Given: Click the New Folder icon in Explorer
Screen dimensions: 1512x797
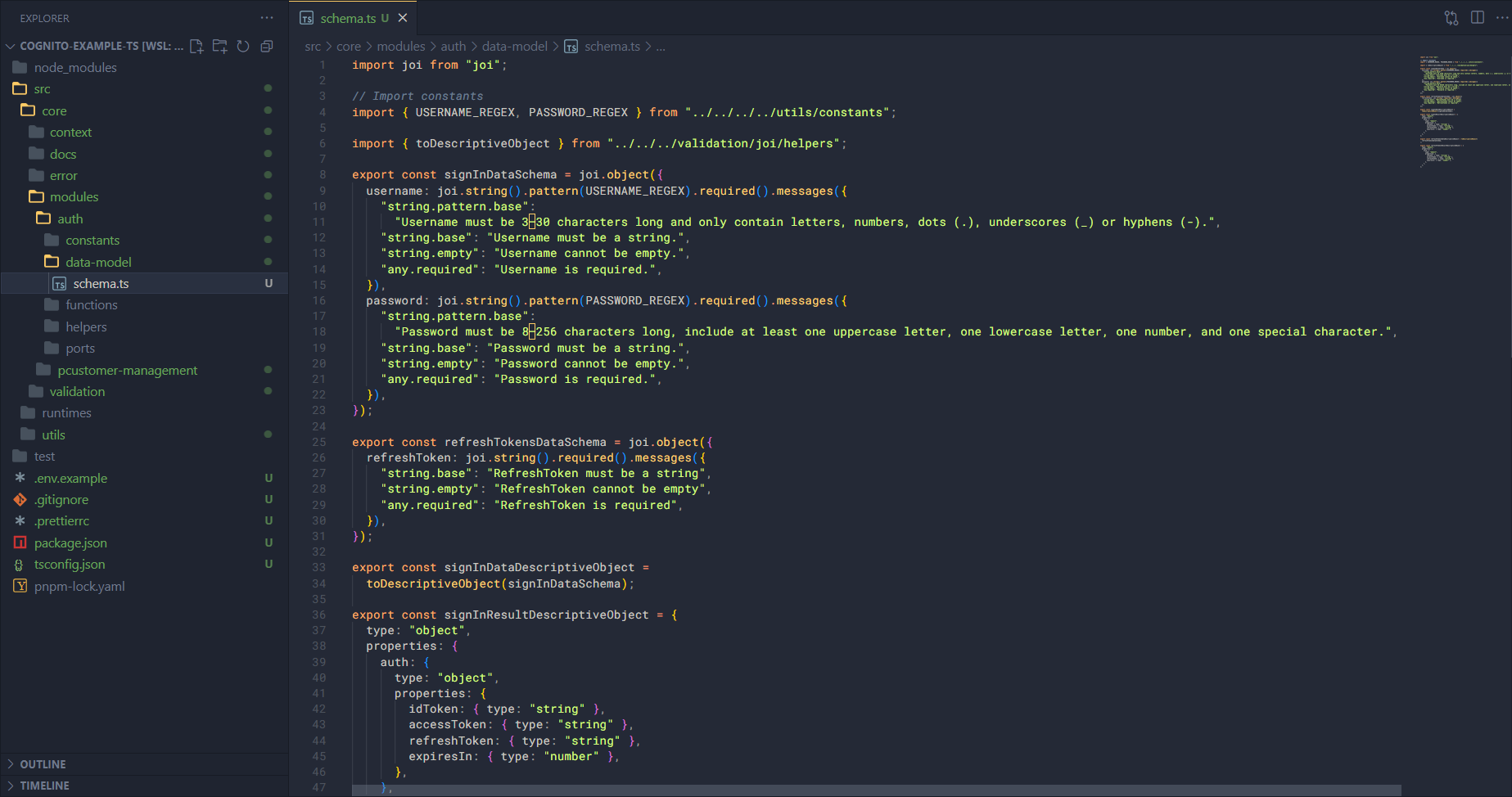Looking at the screenshot, I should click(219, 47).
